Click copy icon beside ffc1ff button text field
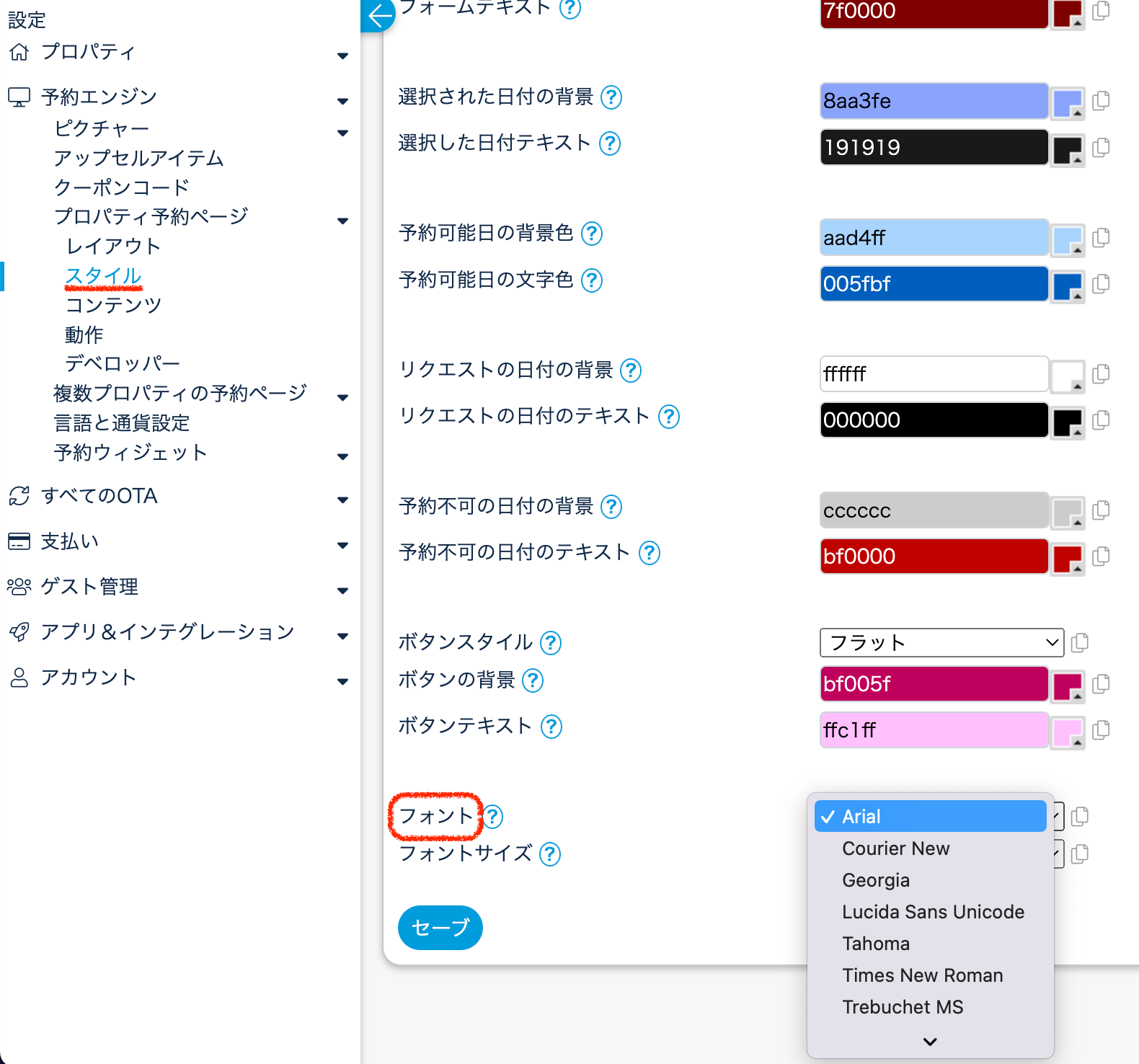The width and height of the screenshot is (1139, 1064). point(1101,730)
